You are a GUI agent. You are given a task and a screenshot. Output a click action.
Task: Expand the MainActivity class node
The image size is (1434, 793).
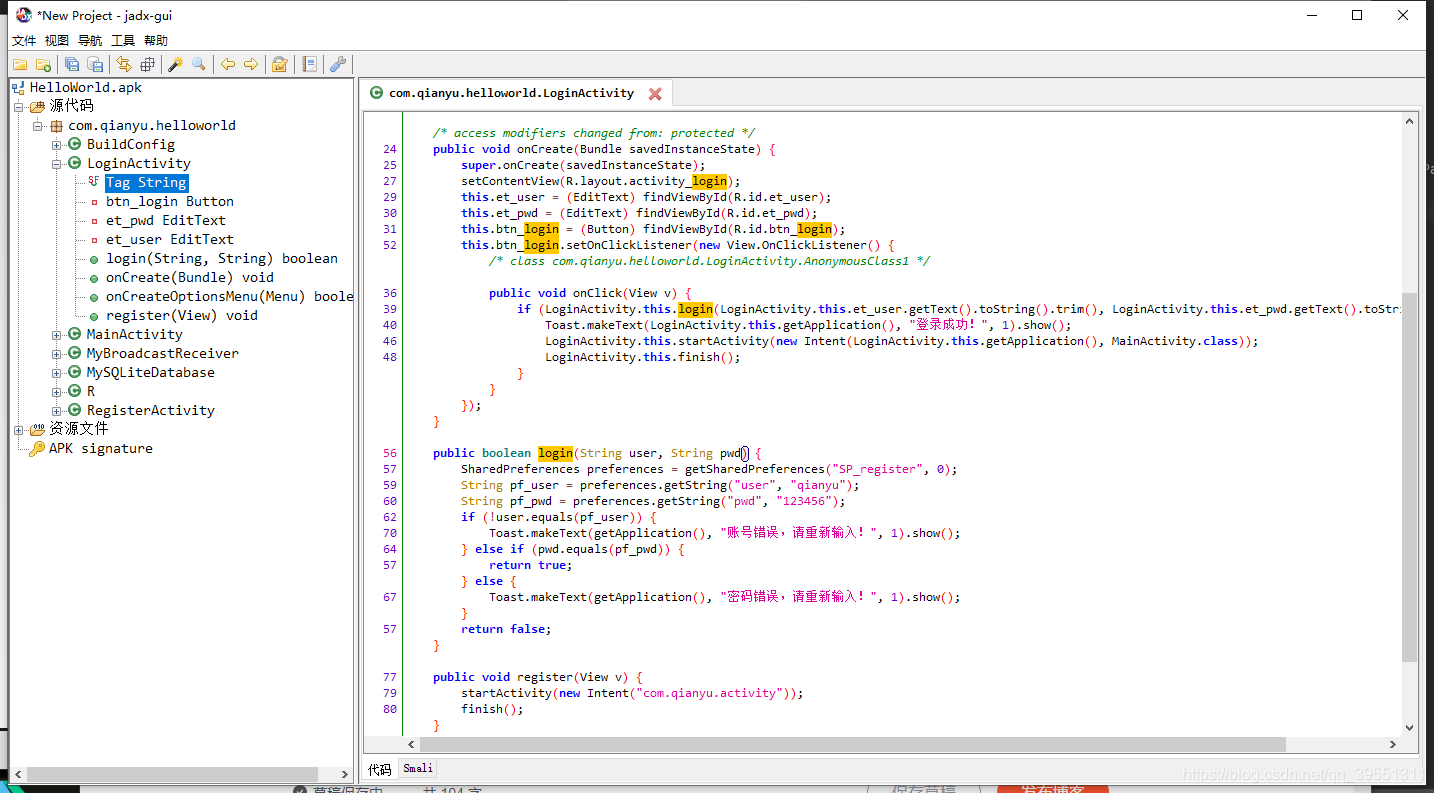click(x=57, y=335)
